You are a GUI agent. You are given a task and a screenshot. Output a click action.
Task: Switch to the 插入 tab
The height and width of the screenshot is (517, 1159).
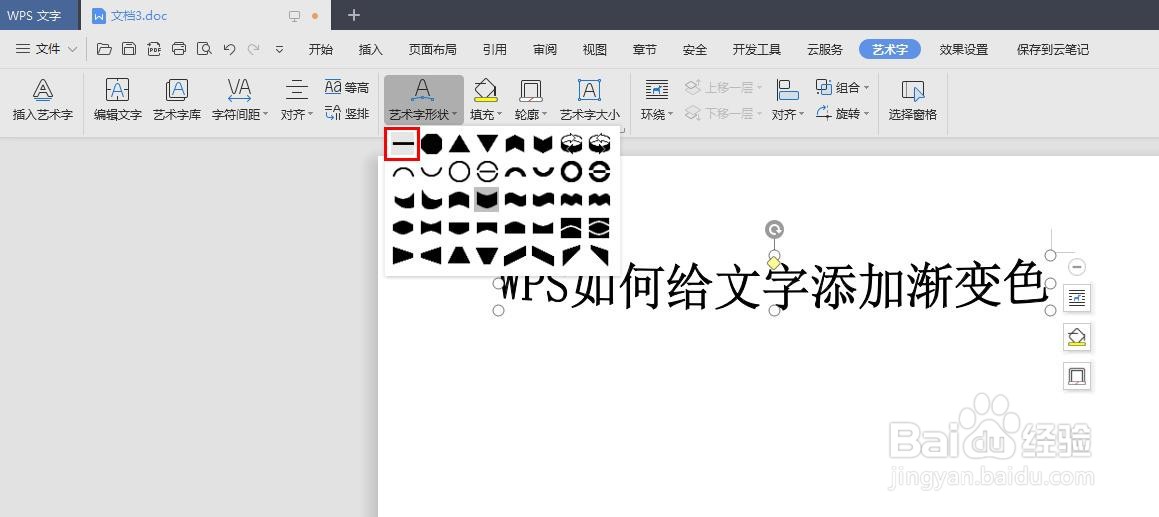(x=370, y=50)
